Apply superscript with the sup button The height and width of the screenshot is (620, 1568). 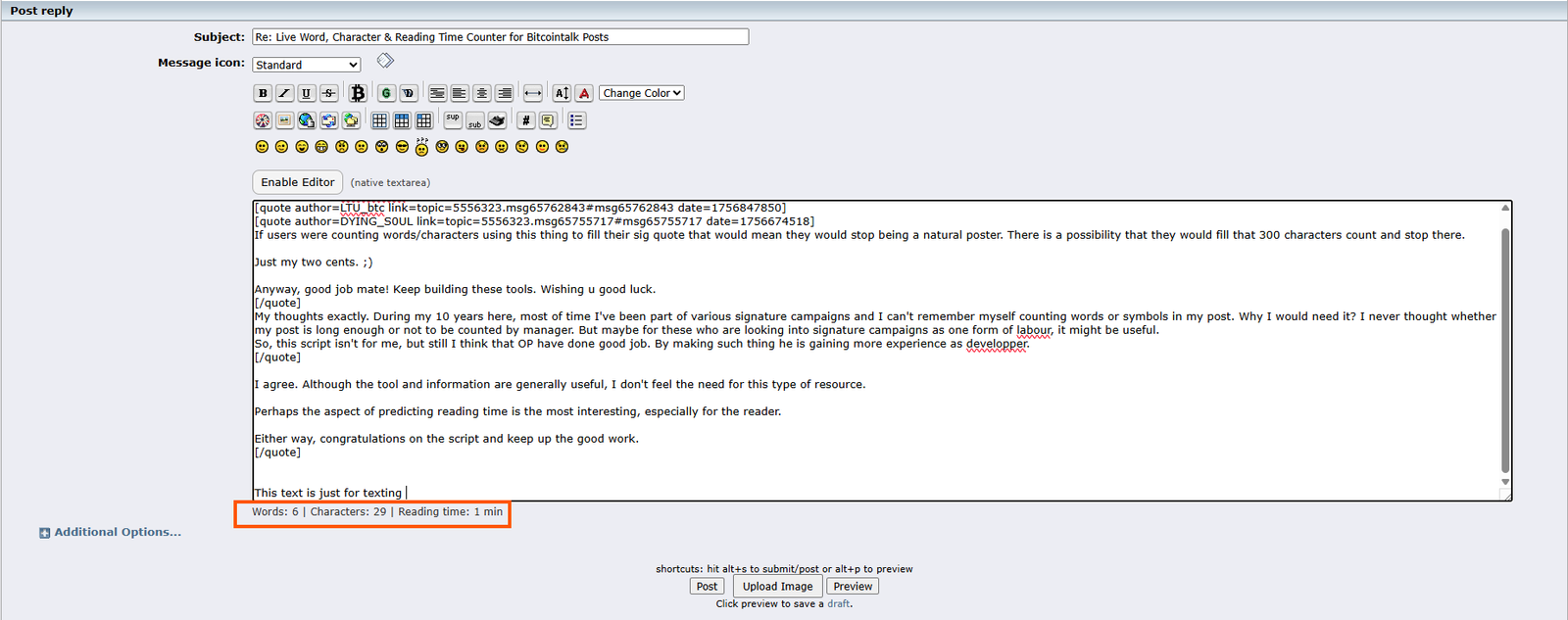(453, 120)
